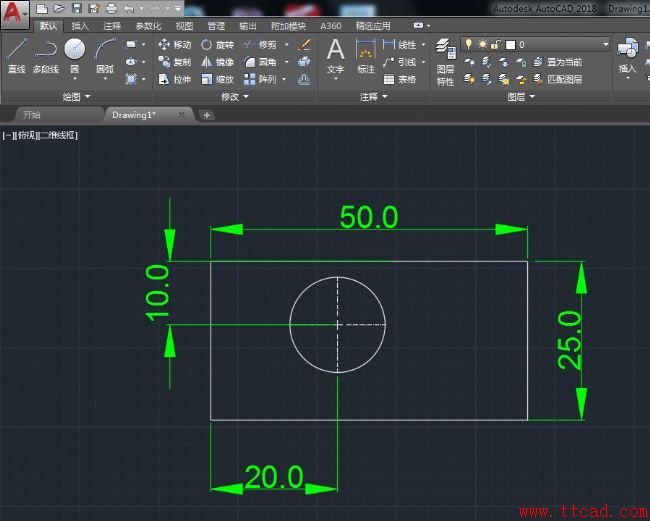This screenshot has height=521, width=650.
Task: Select the 直线 (Line) tool
Action: pos(17,56)
